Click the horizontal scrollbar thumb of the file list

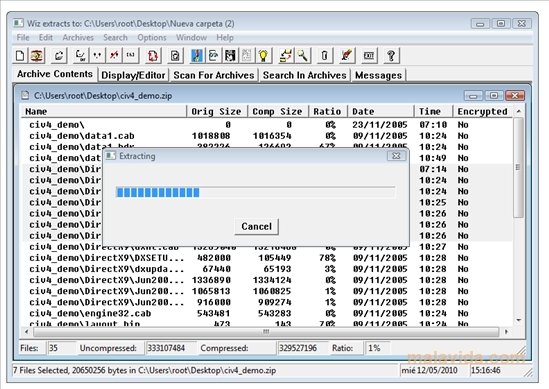pyautogui.click(x=266, y=331)
